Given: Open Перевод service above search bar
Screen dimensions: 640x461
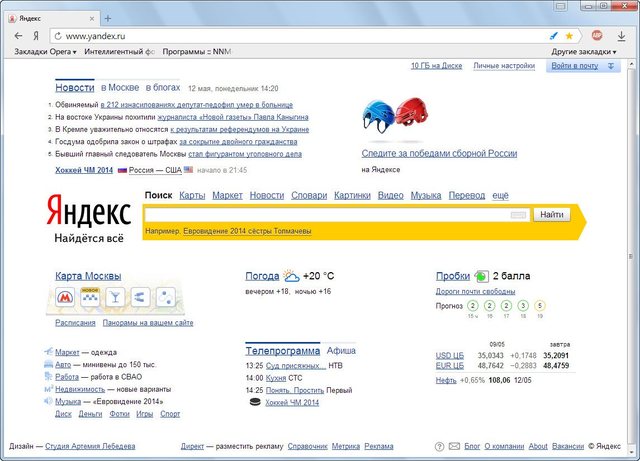Looking at the screenshot, I should (x=467, y=196).
